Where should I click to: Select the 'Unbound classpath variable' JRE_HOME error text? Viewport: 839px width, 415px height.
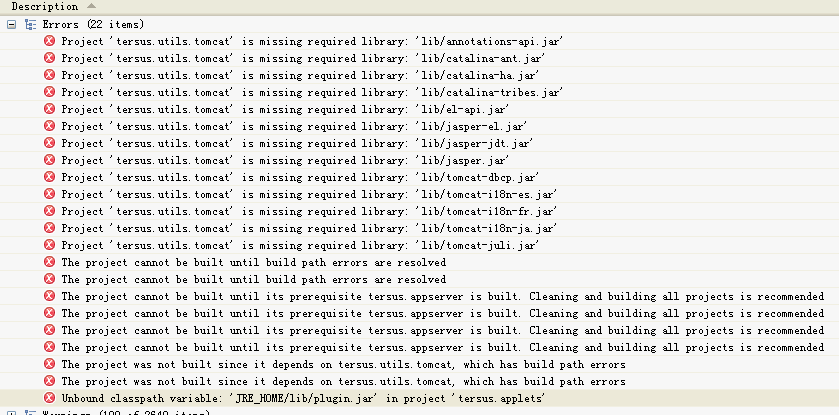coord(303,398)
